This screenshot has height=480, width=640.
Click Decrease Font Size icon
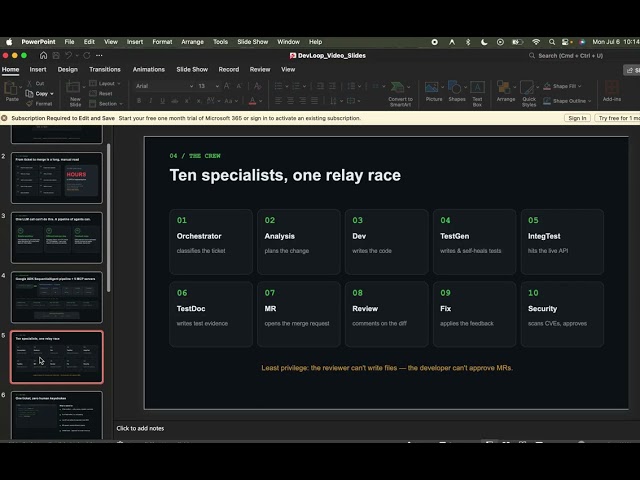[239, 86]
